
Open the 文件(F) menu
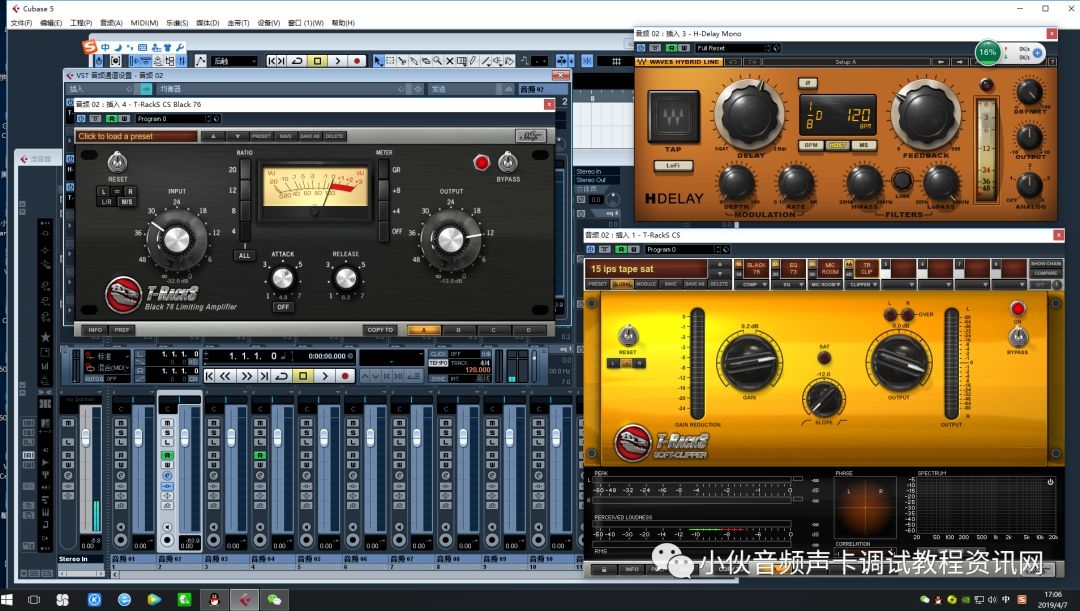[21, 23]
